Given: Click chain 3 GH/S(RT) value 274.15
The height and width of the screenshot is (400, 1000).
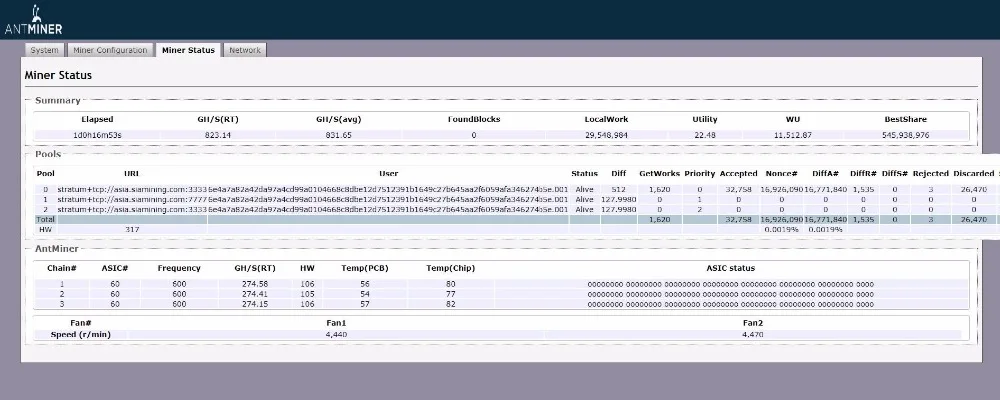Looking at the screenshot, I should (x=255, y=304).
